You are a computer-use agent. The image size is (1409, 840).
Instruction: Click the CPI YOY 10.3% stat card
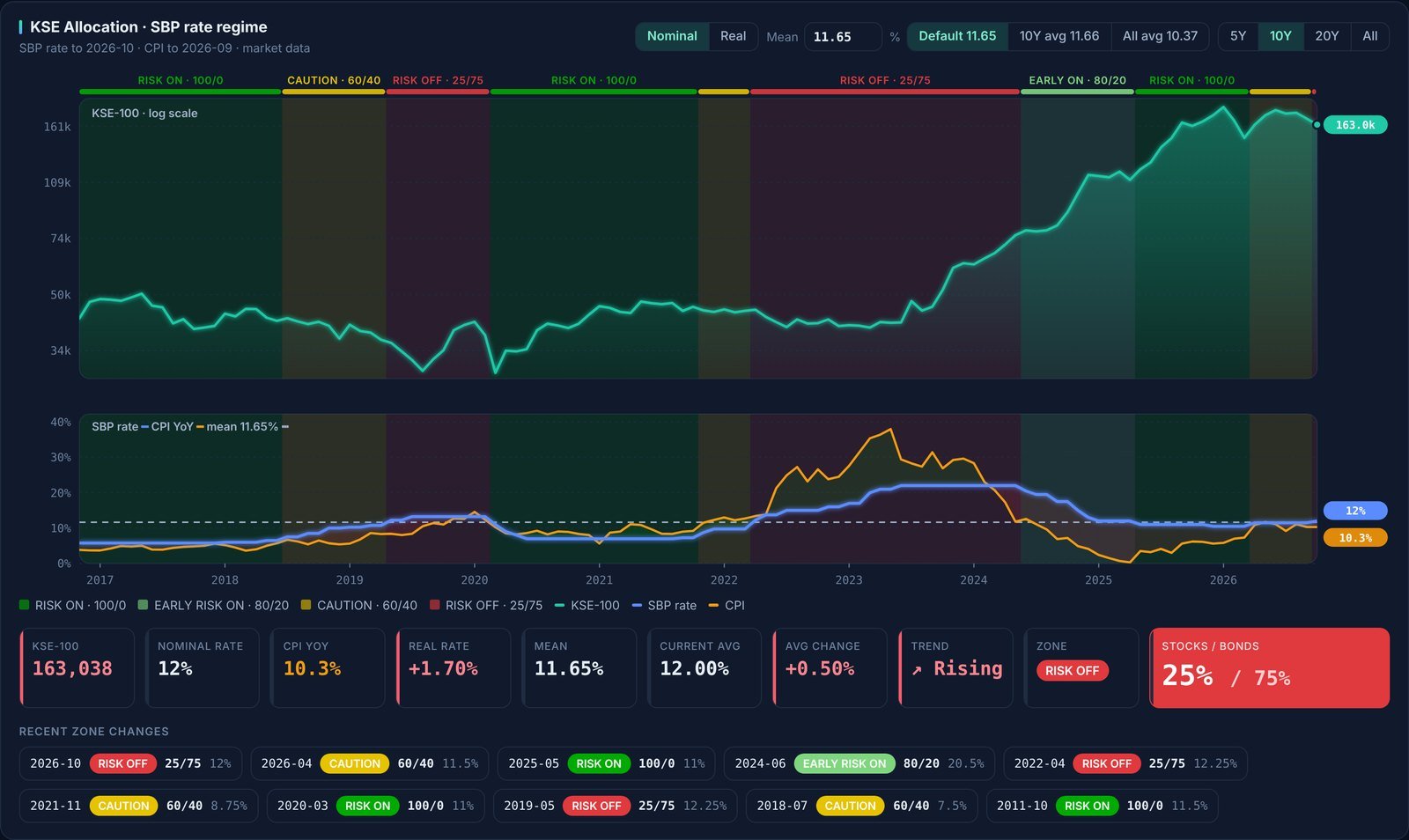[328, 667]
